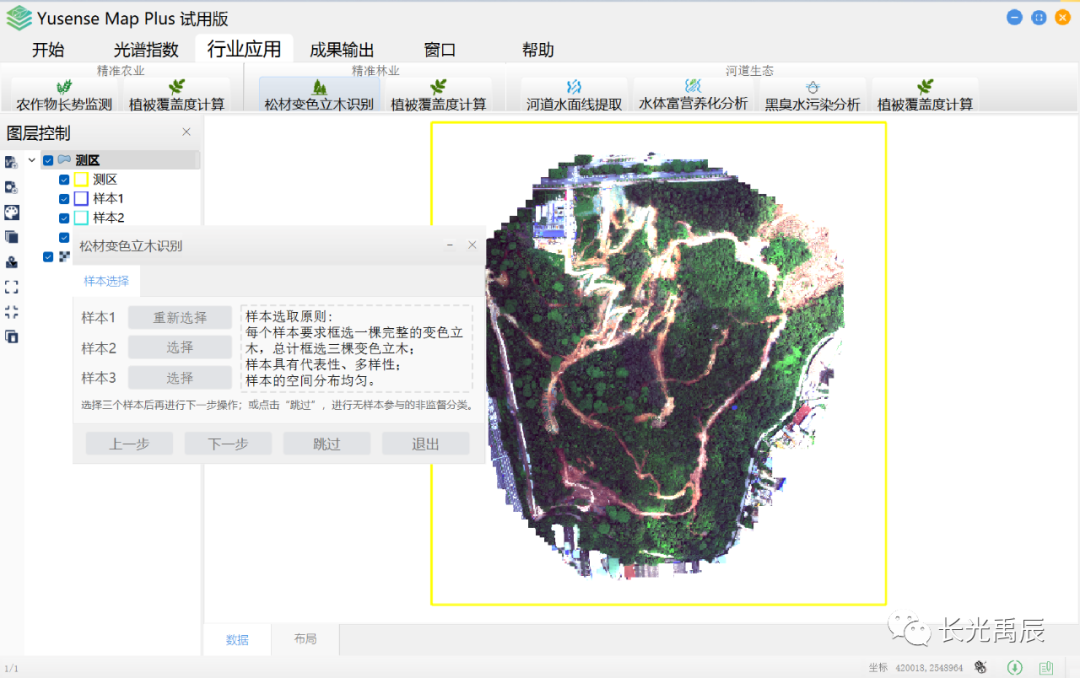Collapse the 测区 layer group tree
The height and width of the screenshot is (678, 1080).
point(31,160)
